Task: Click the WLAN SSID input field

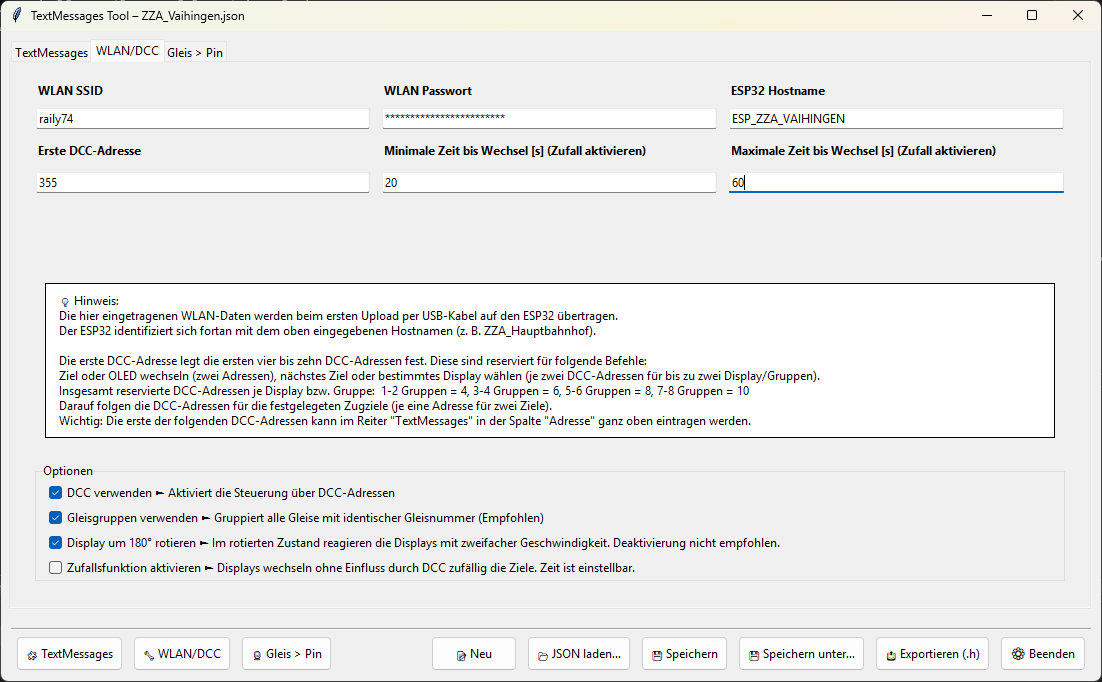Action: (x=203, y=118)
